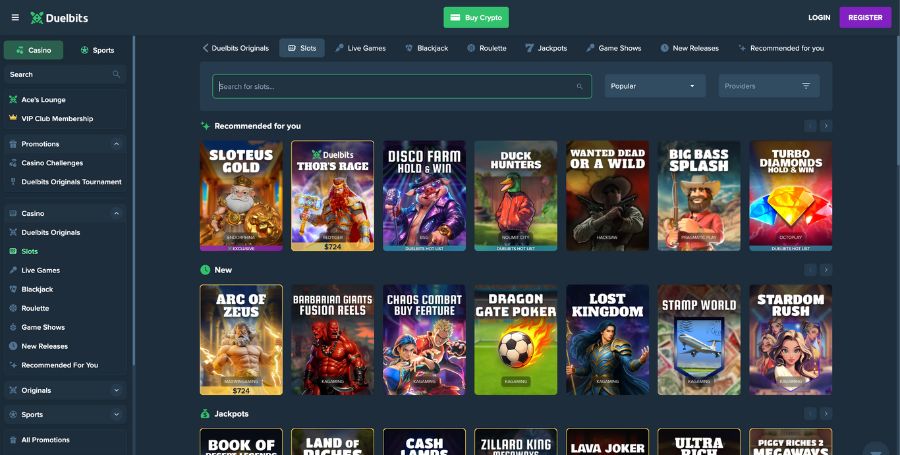The image size is (900, 455).
Task: Expand the Sports sidebar section
Action: pyautogui.click(x=117, y=414)
